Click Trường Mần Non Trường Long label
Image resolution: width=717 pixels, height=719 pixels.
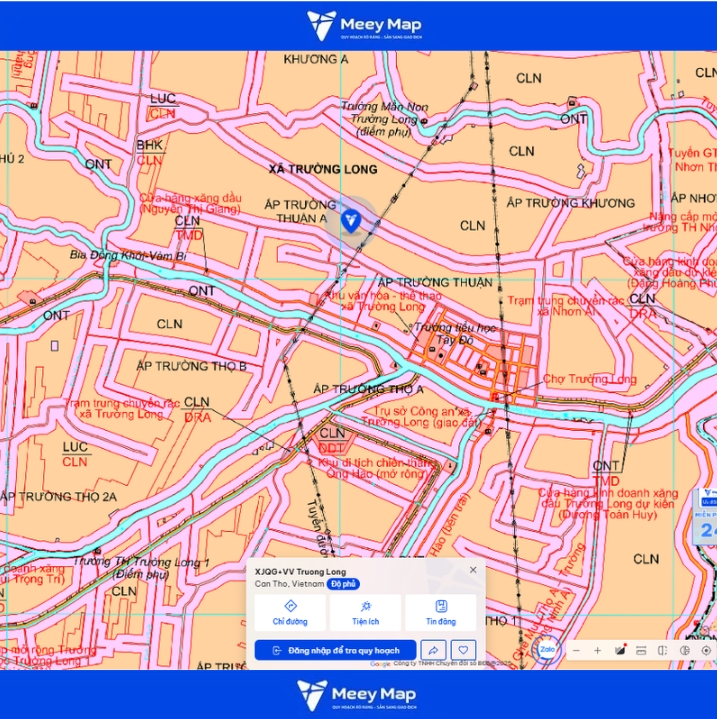point(384,119)
